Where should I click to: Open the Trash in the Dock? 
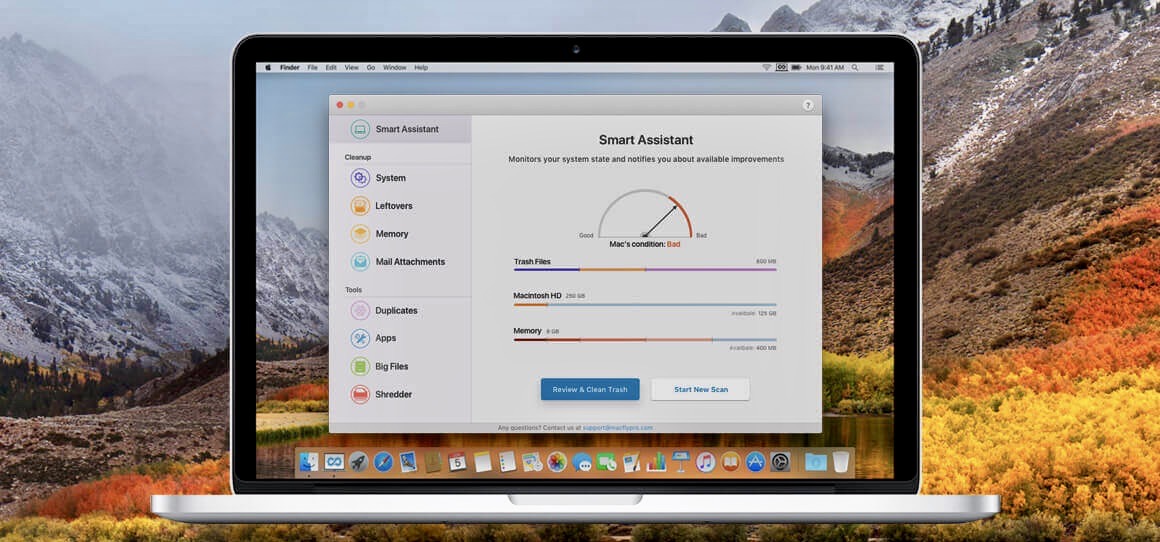point(840,462)
